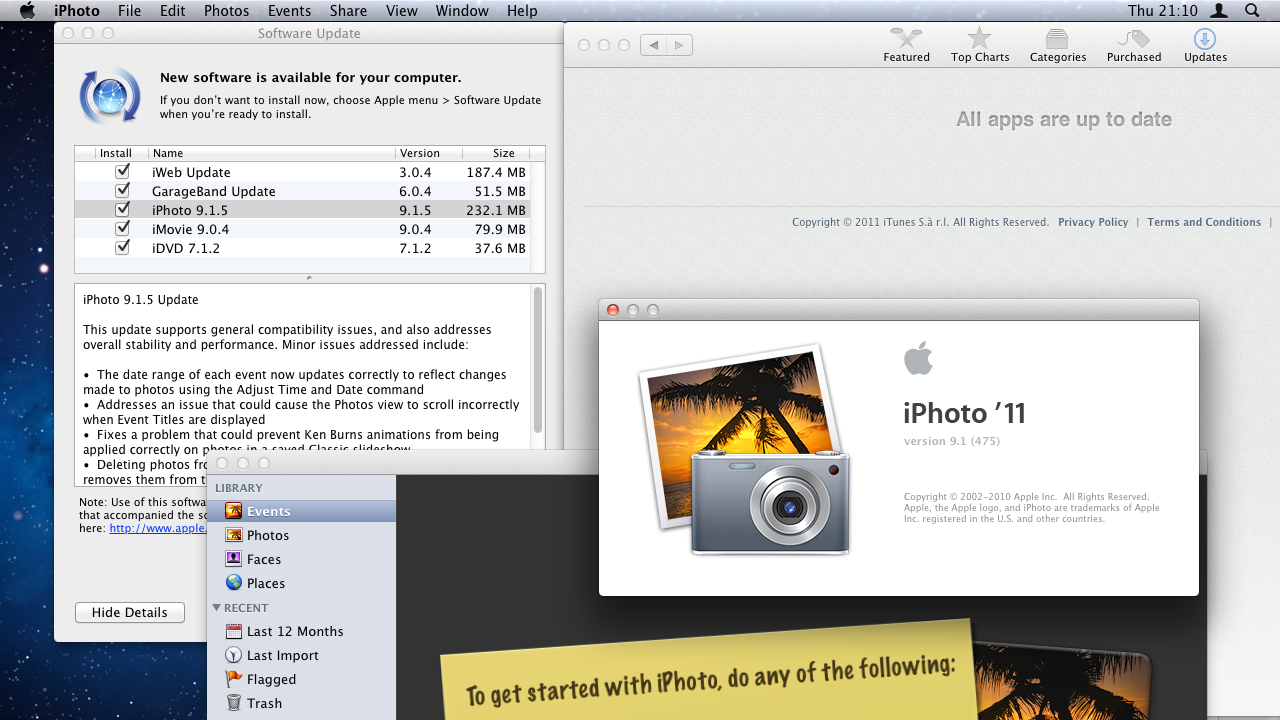Click the 7.1.2 version value

[415, 248]
